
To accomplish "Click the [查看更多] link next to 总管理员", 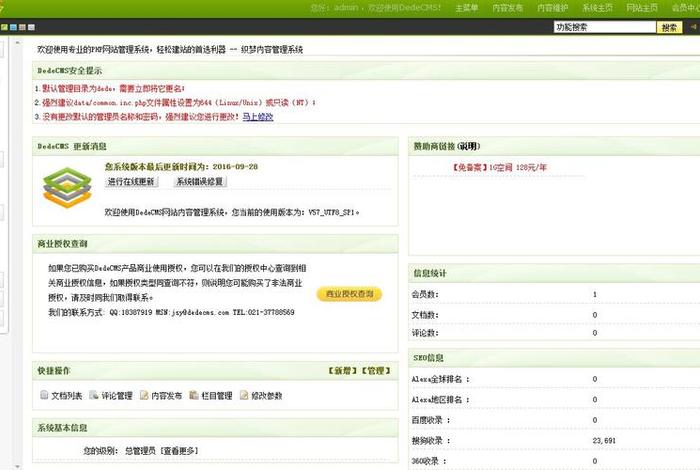I will pyautogui.click(x=179, y=451).
